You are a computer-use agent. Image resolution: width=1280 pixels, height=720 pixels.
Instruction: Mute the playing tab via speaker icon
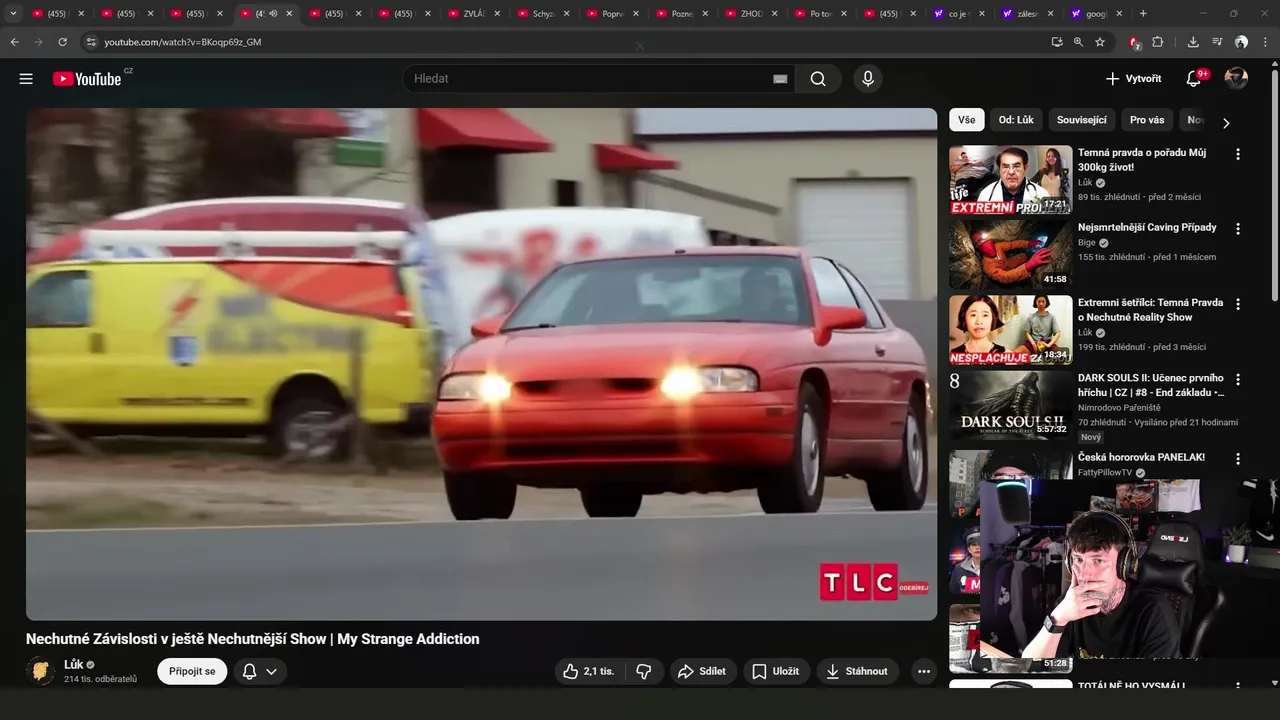[273, 14]
